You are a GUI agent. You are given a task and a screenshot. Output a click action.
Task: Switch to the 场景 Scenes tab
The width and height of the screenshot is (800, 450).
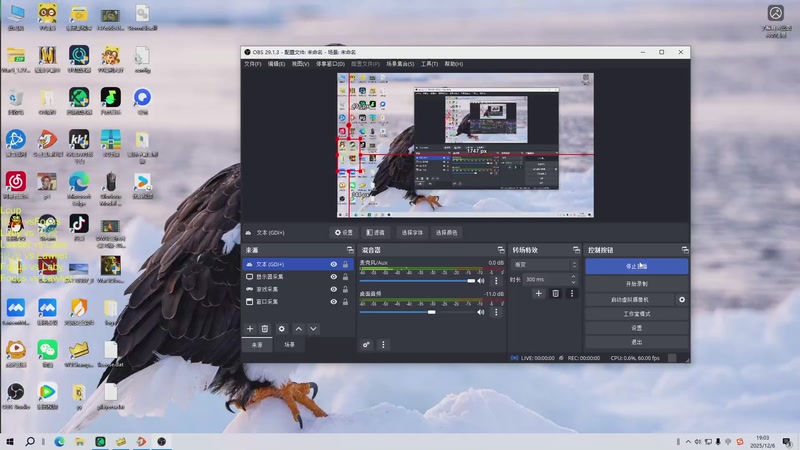[x=289, y=345]
